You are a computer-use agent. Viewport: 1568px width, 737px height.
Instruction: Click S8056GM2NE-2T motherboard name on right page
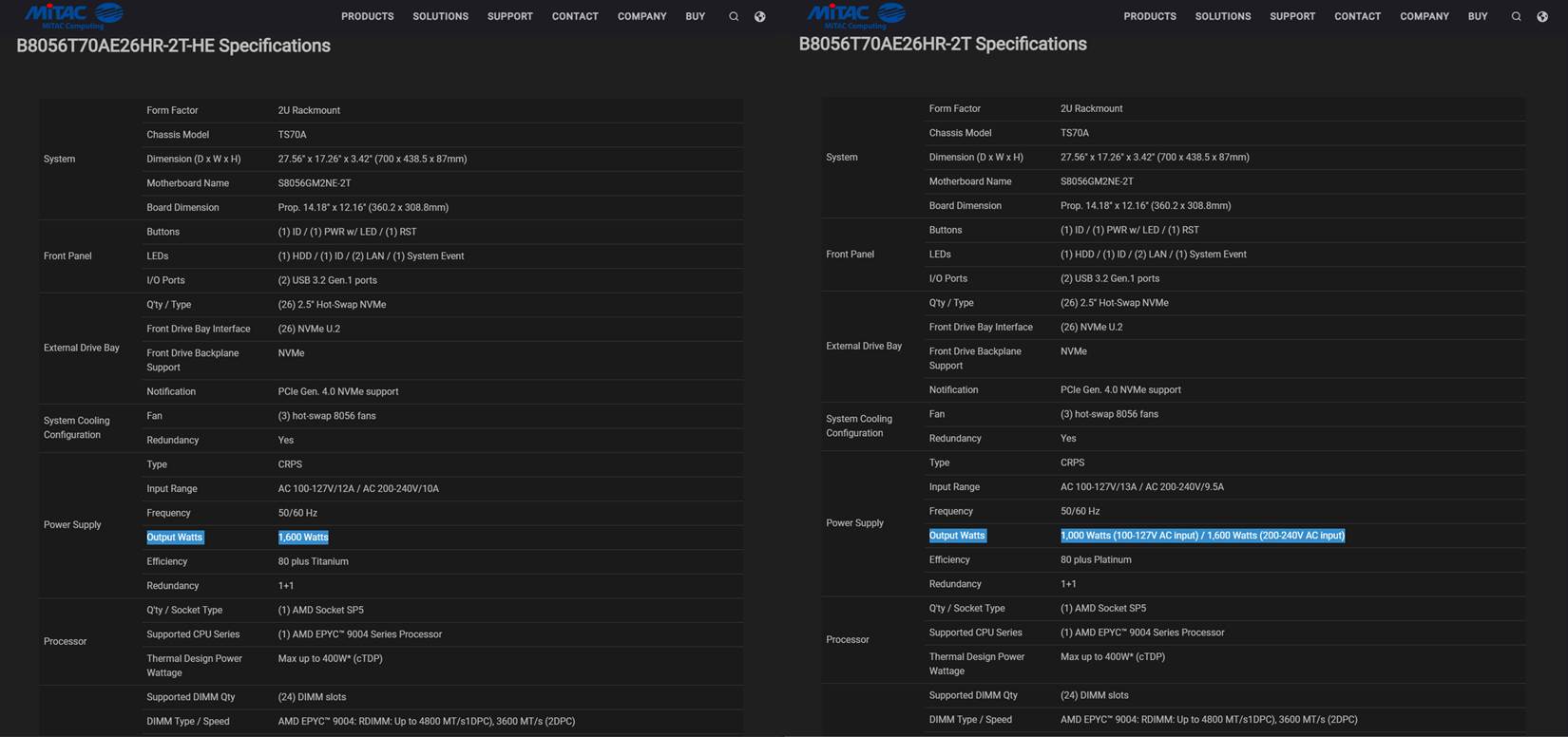point(1097,181)
